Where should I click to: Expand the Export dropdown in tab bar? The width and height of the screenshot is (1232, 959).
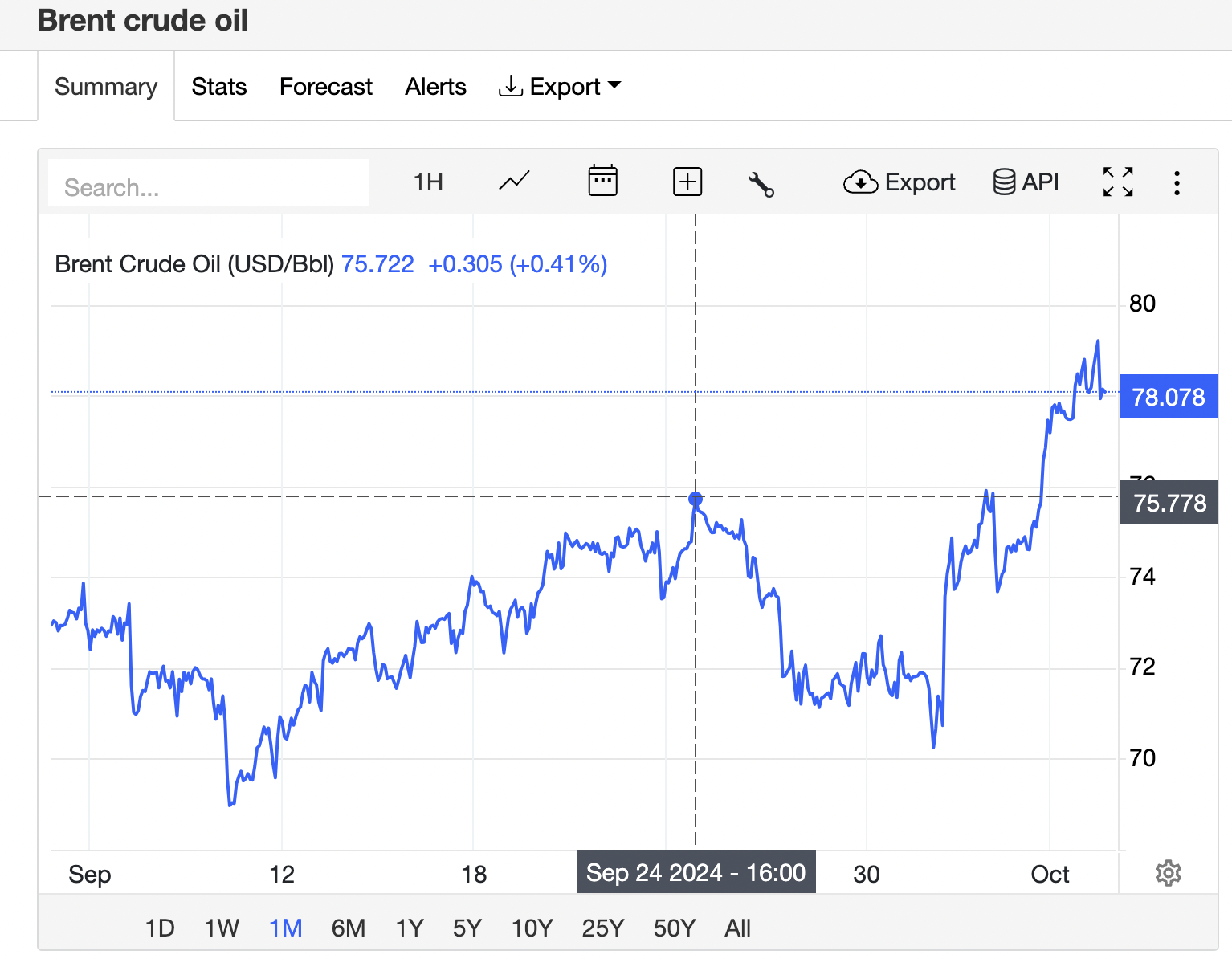[x=560, y=87]
